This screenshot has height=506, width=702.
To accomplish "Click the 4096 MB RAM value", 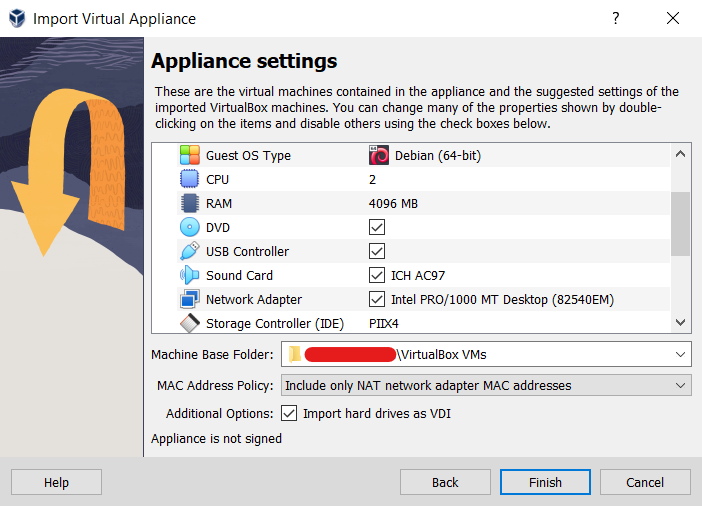I will pos(393,204).
